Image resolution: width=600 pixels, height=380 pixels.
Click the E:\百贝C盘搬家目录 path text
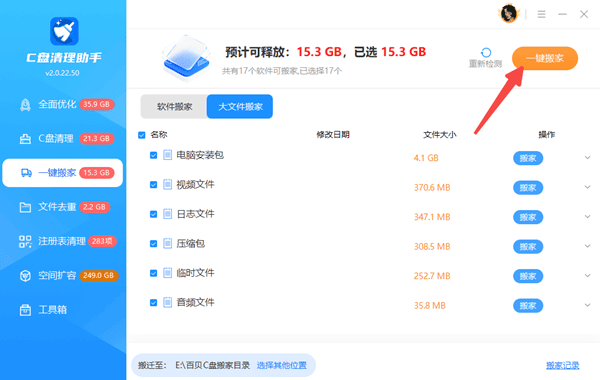click(x=212, y=365)
